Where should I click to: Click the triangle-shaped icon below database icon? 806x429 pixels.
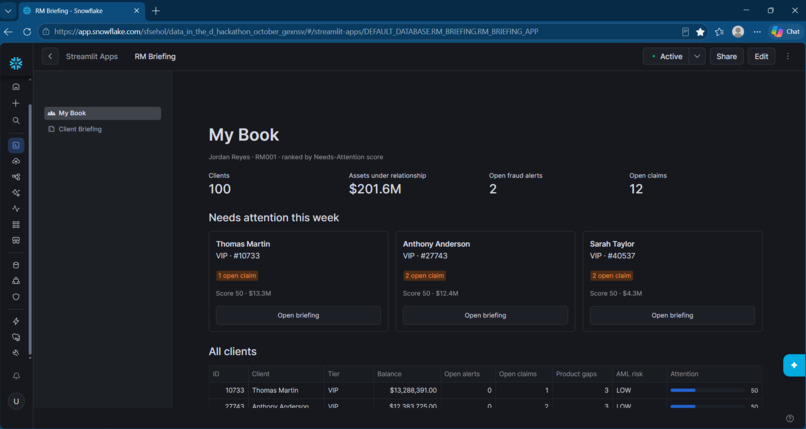pos(16,281)
